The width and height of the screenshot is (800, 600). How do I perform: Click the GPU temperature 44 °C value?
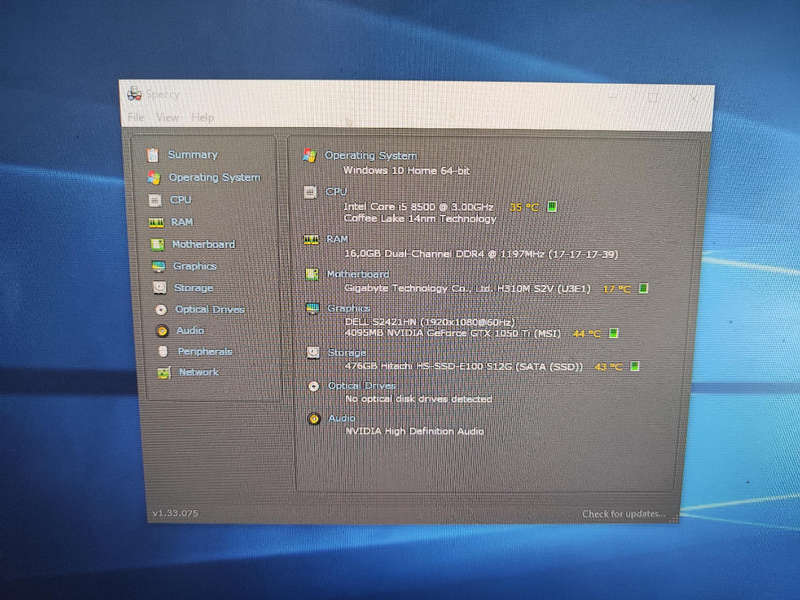point(587,334)
